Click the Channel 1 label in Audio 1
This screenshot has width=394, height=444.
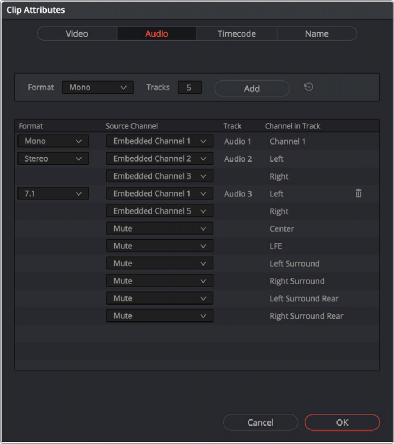point(287,141)
